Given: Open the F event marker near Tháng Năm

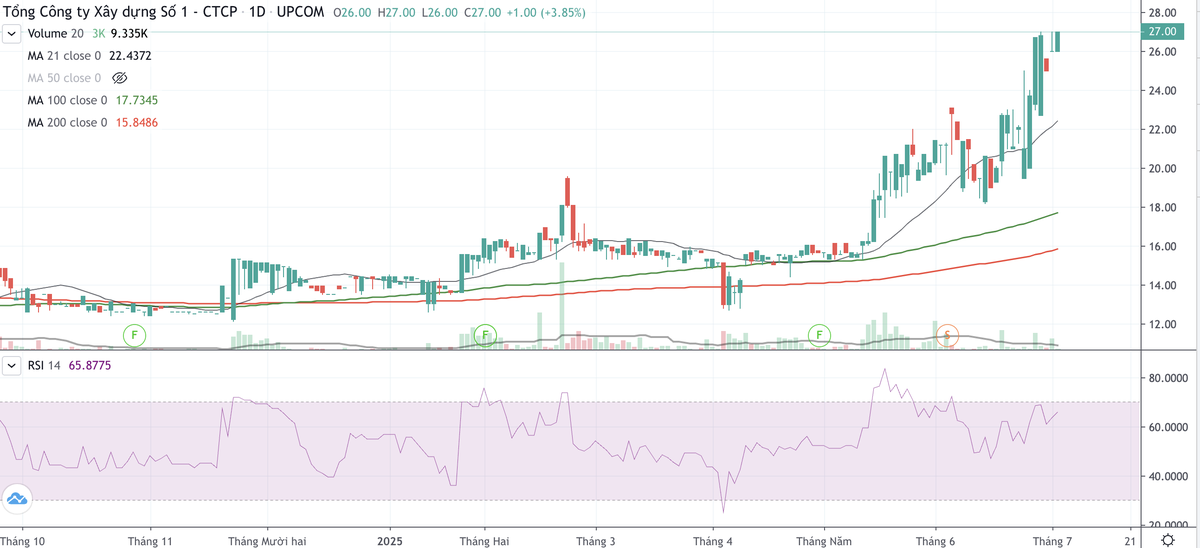Looking at the screenshot, I should point(819,334).
